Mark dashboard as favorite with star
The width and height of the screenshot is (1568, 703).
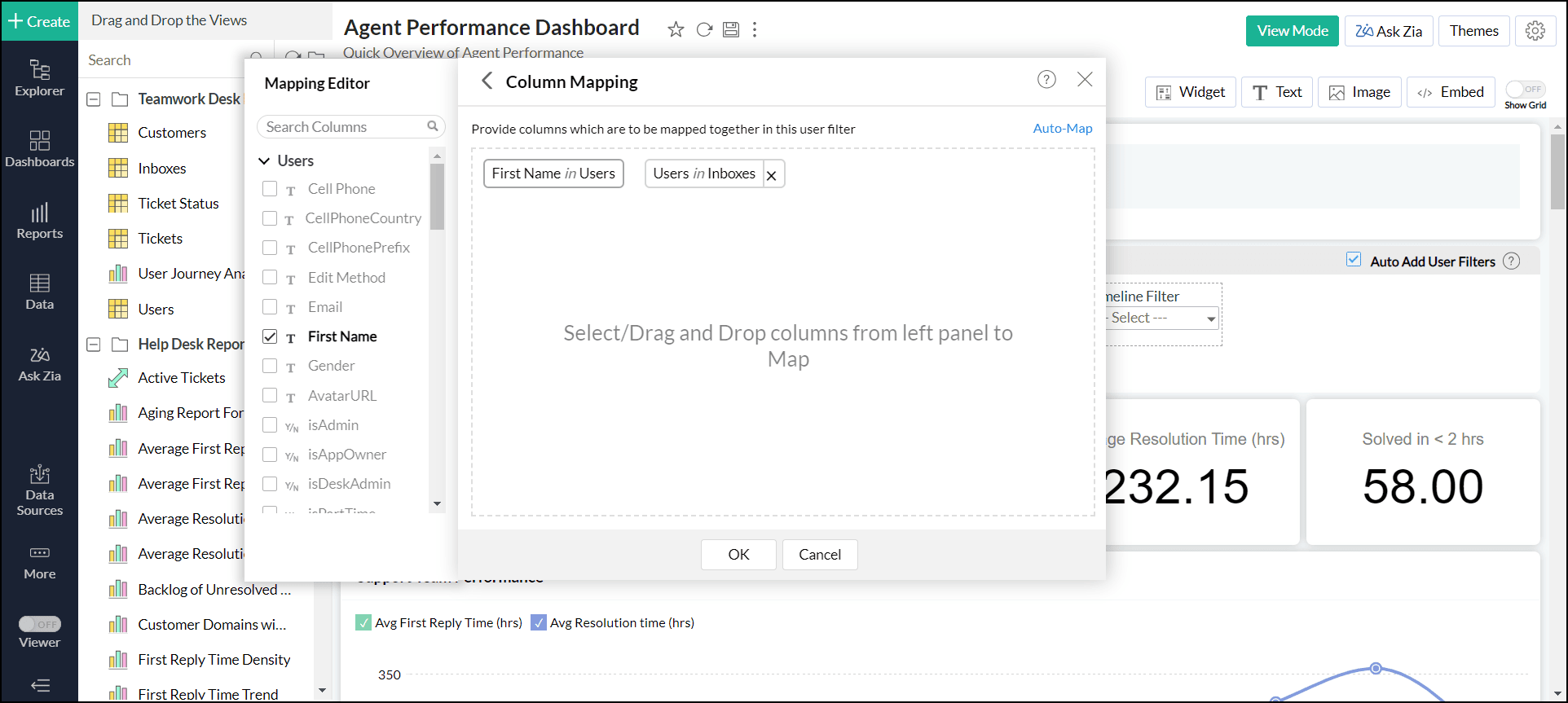point(676,30)
